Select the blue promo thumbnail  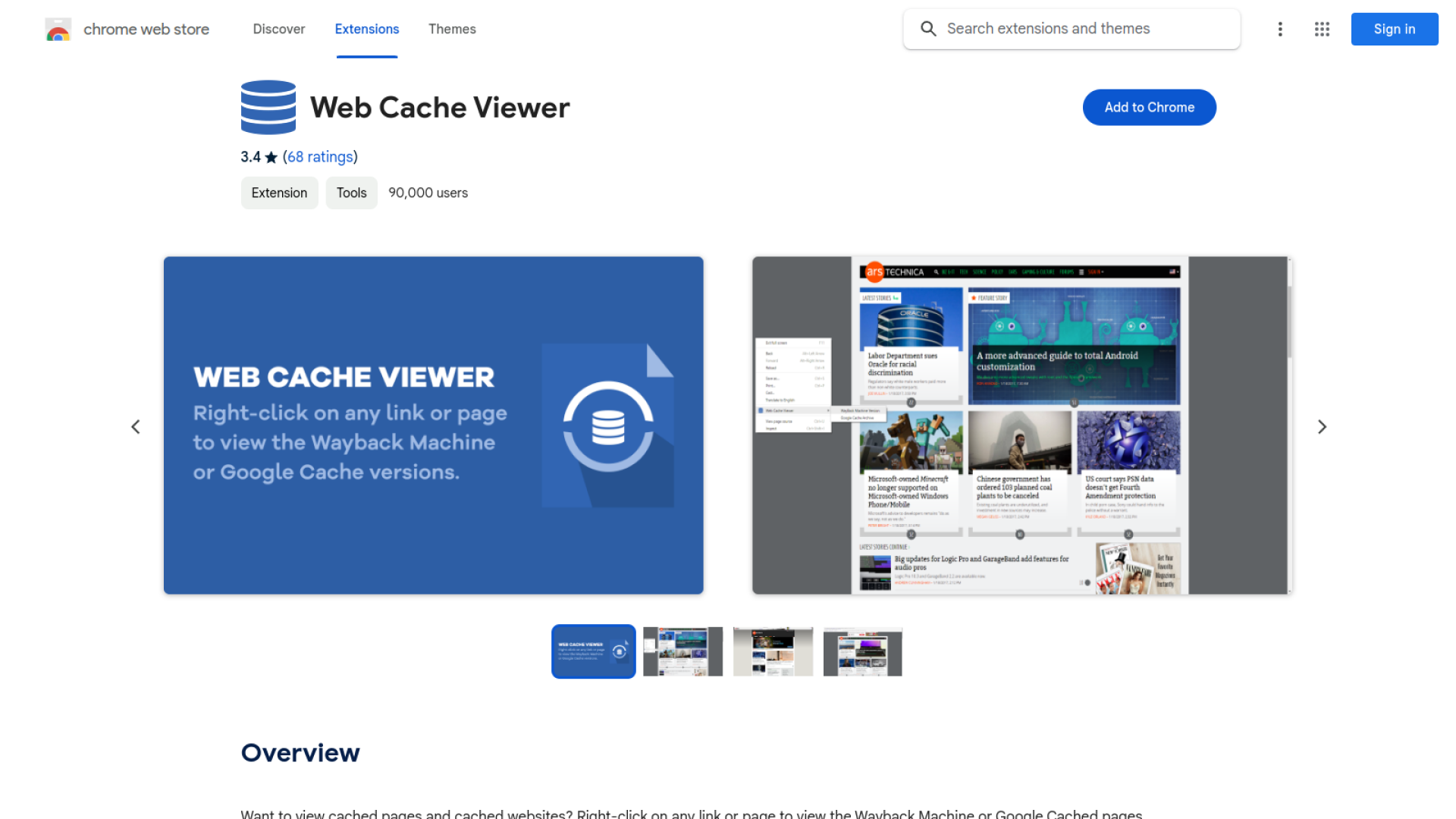click(593, 651)
